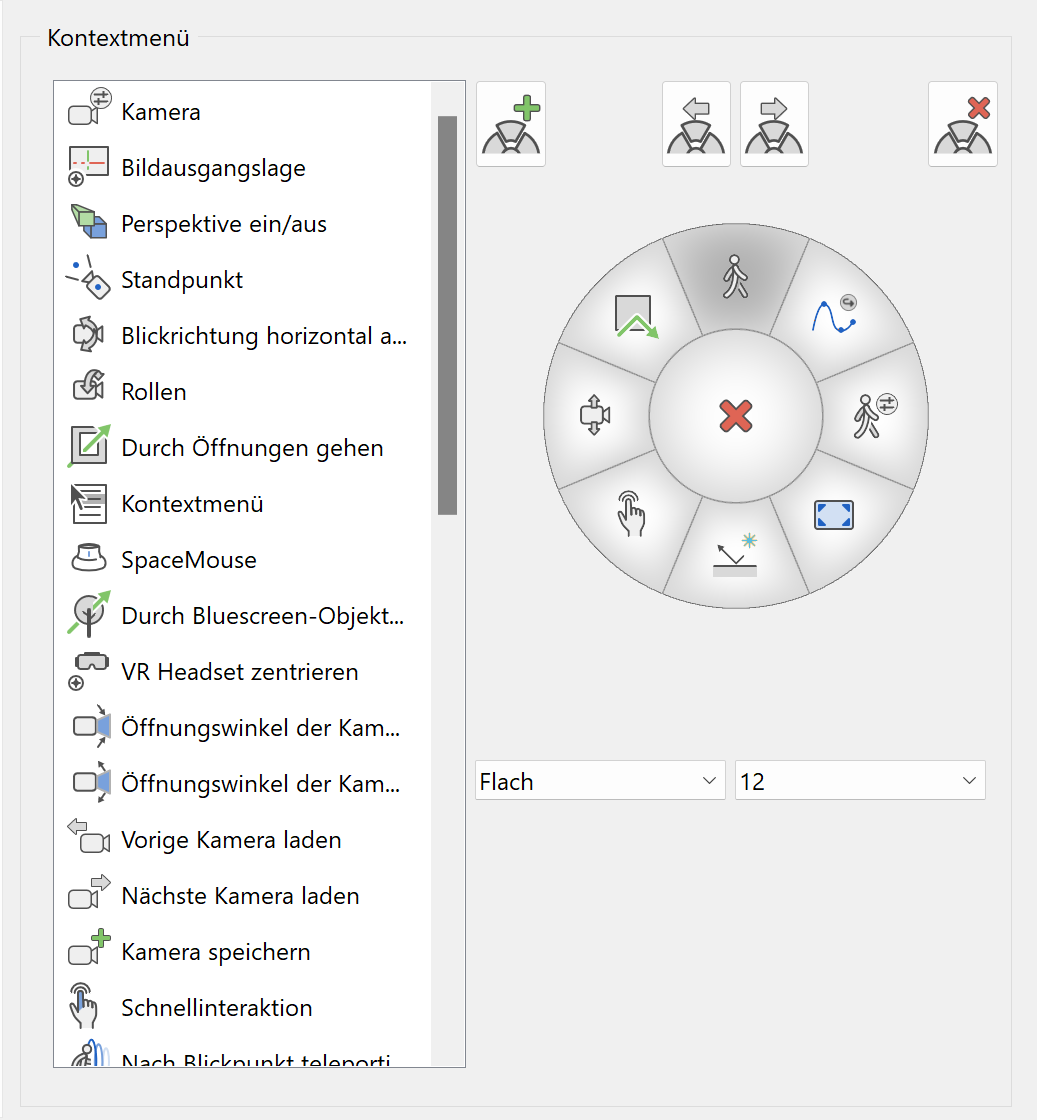This screenshot has height=1120, width=1037.
Task: Click the list's vertical scrollbar thumb
Action: coord(448,315)
